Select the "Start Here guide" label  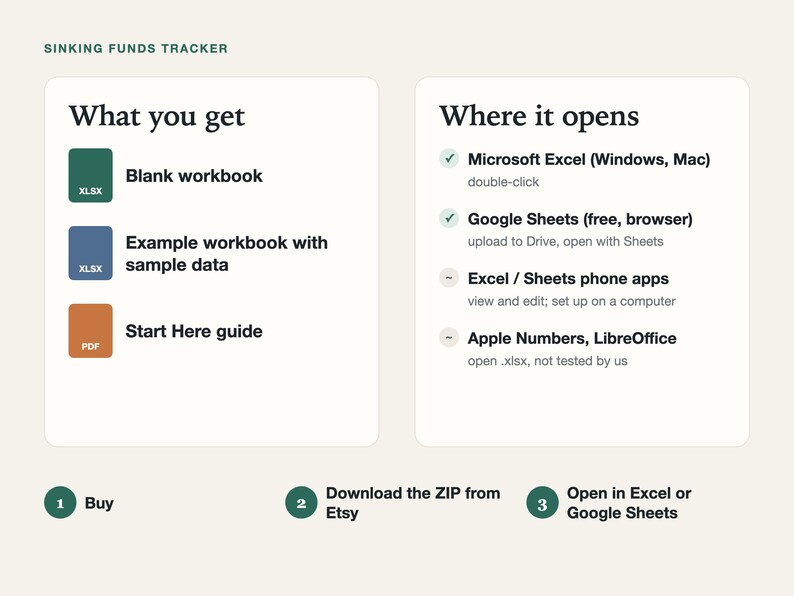point(194,331)
